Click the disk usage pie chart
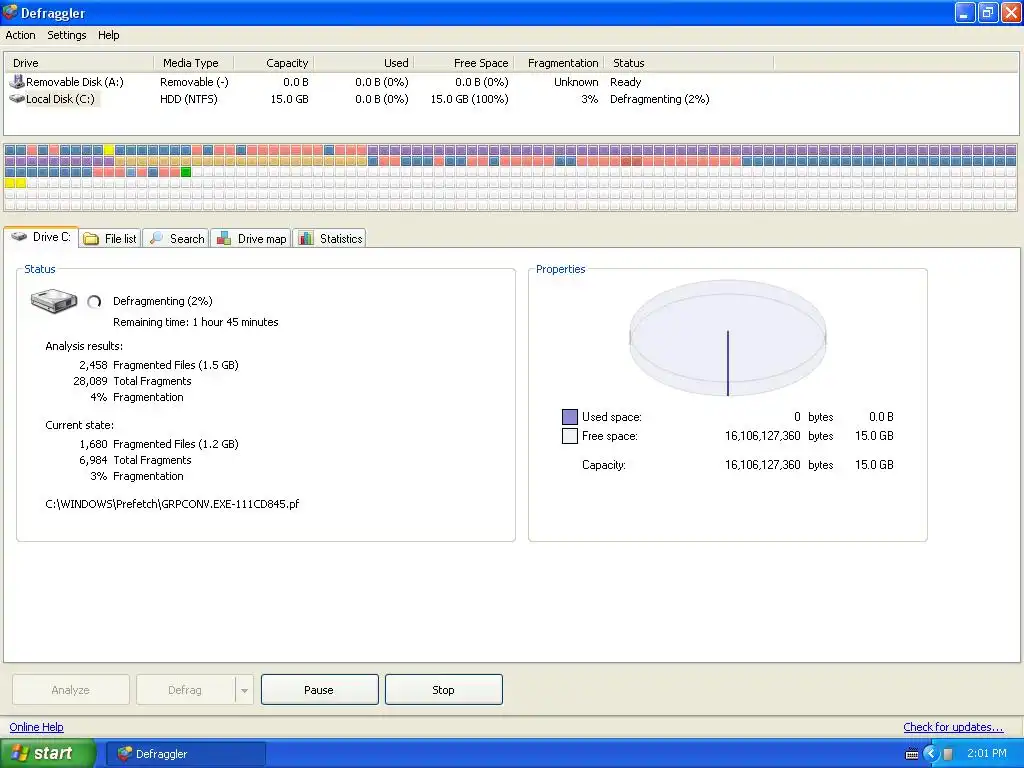 click(728, 338)
